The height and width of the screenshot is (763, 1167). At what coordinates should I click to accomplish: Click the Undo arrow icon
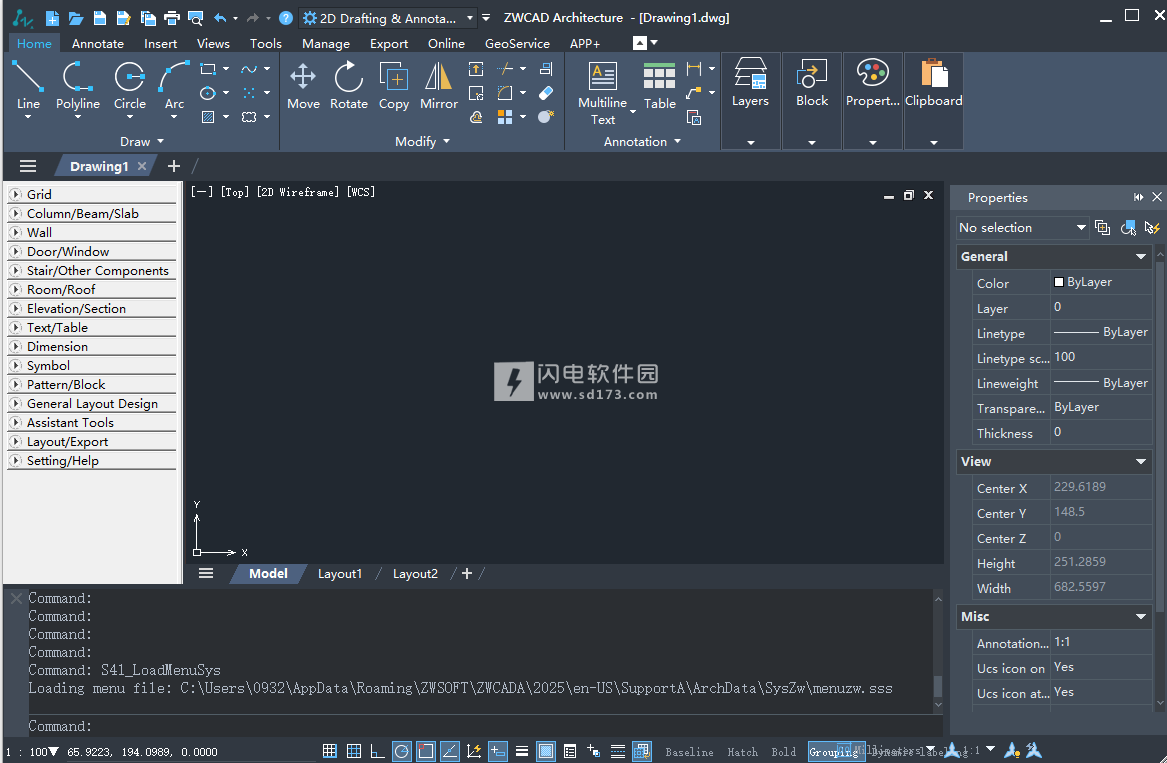pos(220,18)
